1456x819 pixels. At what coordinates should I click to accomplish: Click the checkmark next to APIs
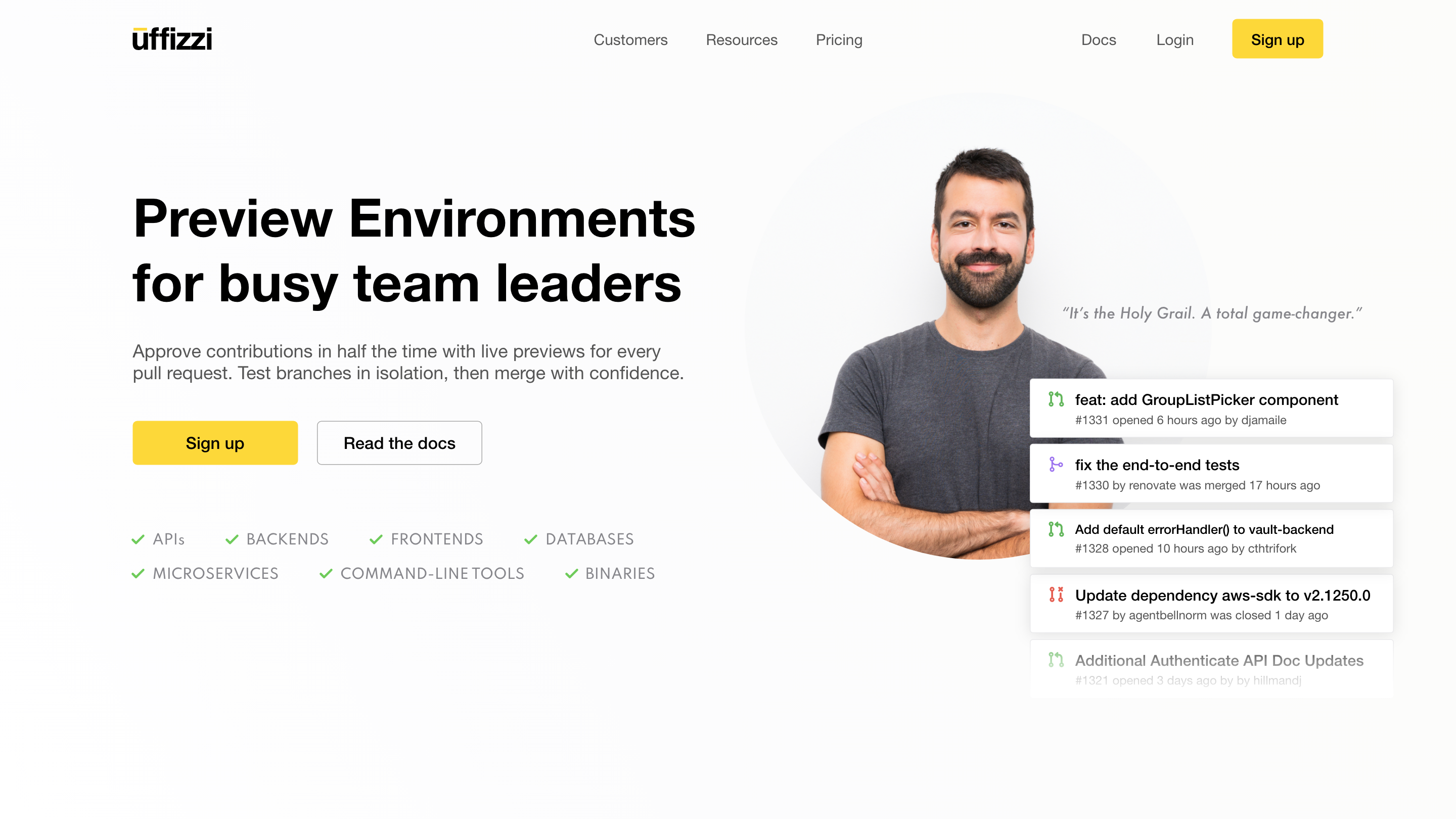(138, 539)
